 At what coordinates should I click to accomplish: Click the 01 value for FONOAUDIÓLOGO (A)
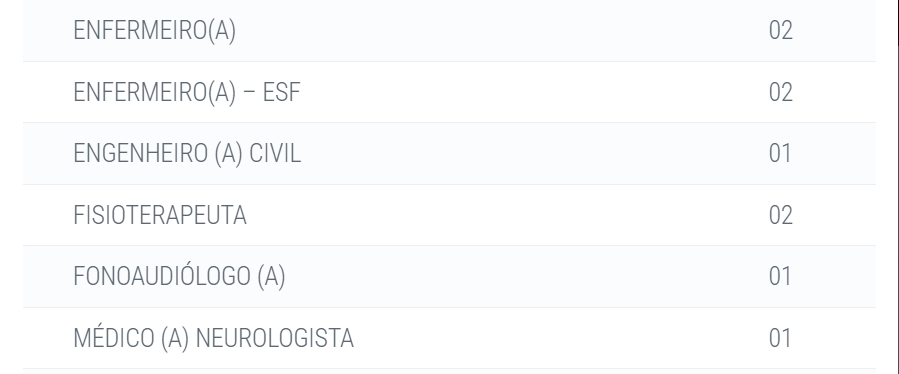tap(780, 276)
